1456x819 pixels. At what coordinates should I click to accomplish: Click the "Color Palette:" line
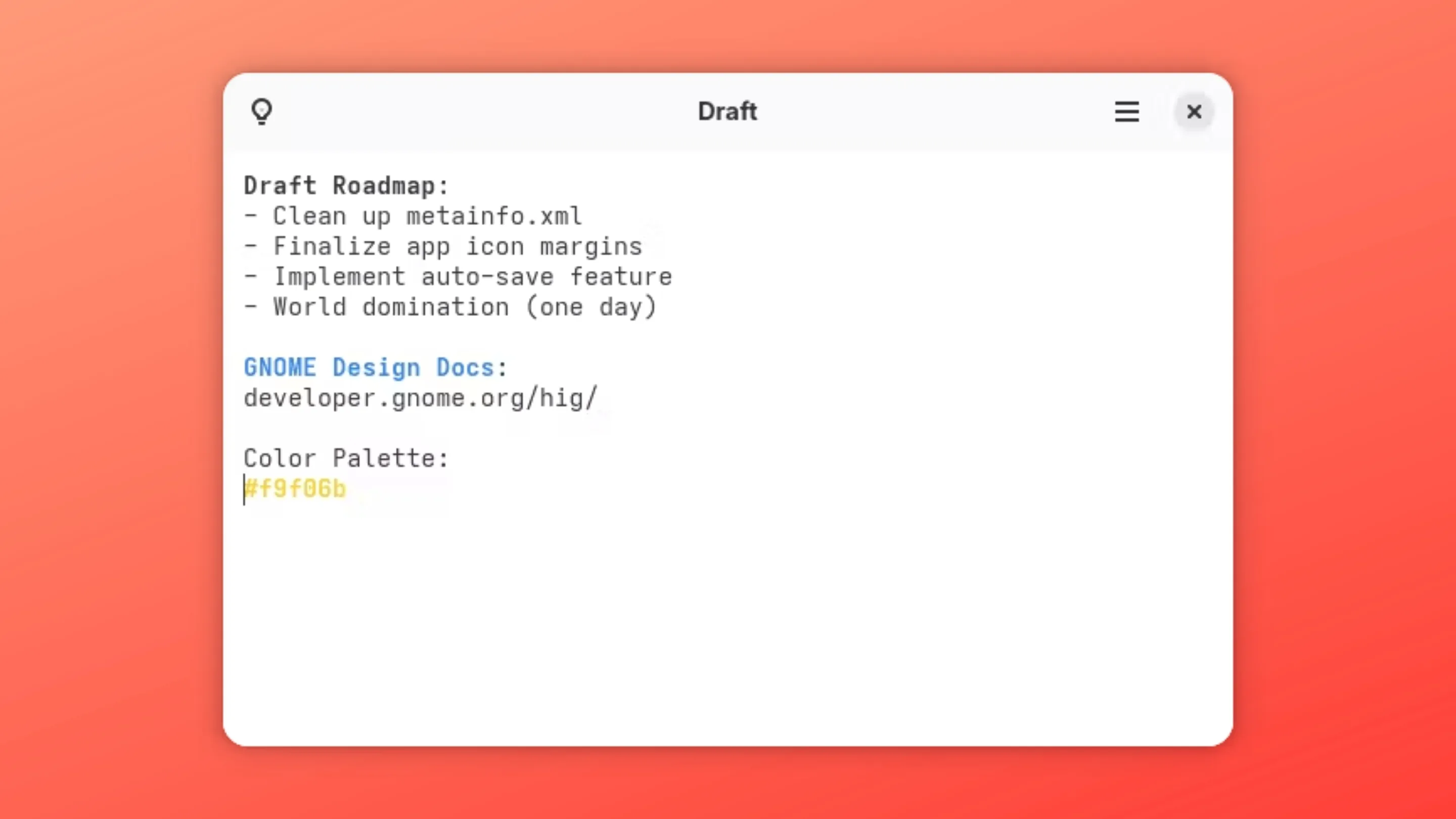pos(346,458)
